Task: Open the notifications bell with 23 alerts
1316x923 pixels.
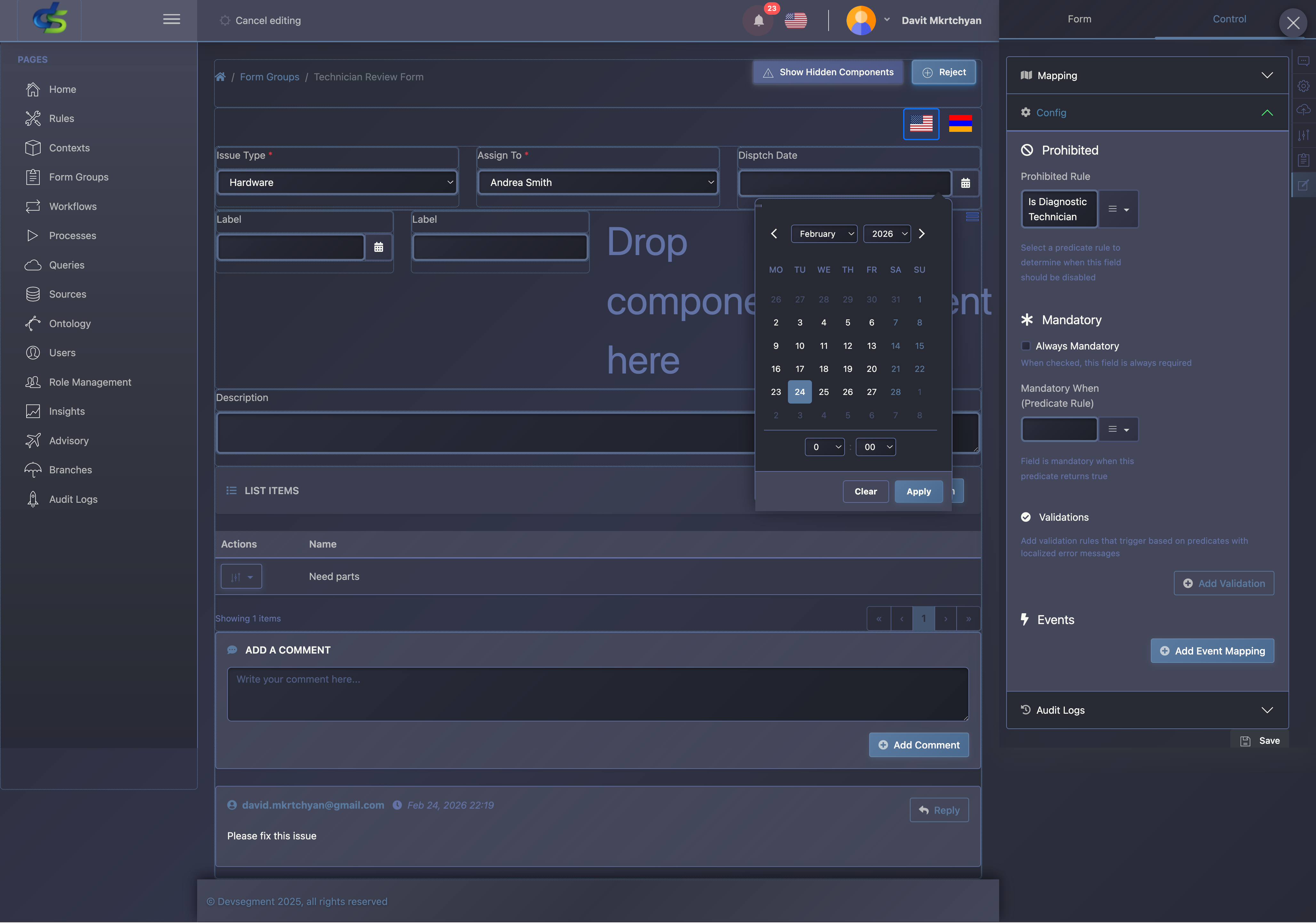Action: [758, 20]
